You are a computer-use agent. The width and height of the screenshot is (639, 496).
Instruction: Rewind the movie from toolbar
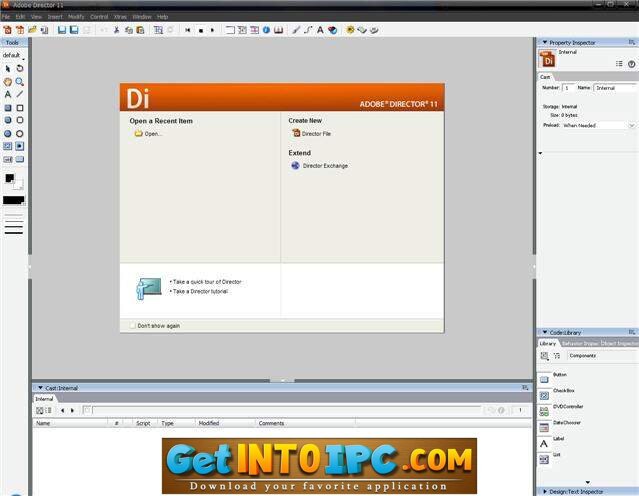188,30
